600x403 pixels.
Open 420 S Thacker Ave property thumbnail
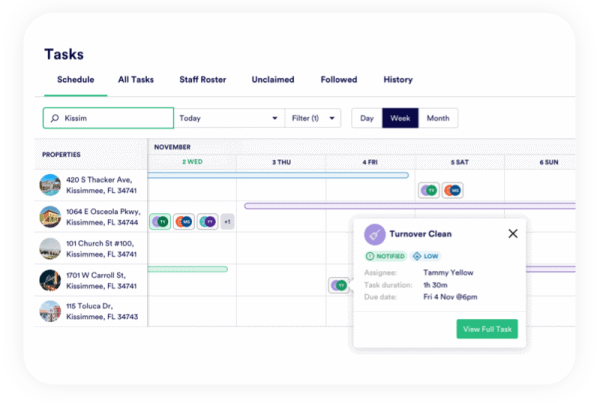pos(50,185)
